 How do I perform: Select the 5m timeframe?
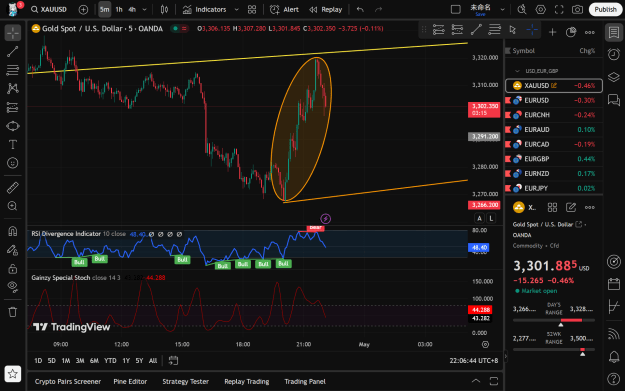104,10
